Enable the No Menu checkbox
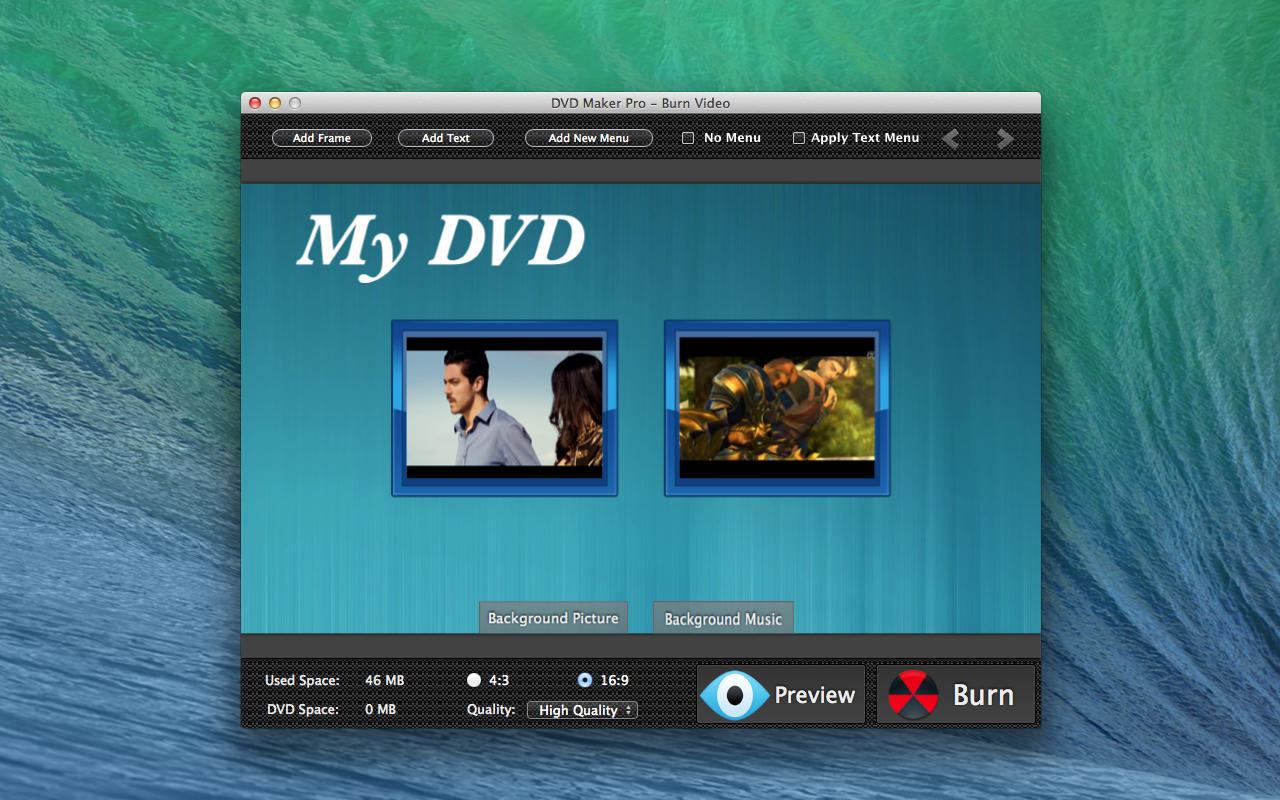This screenshot has width=1280, height=800. pyautogui.click(x=688, y=138)
